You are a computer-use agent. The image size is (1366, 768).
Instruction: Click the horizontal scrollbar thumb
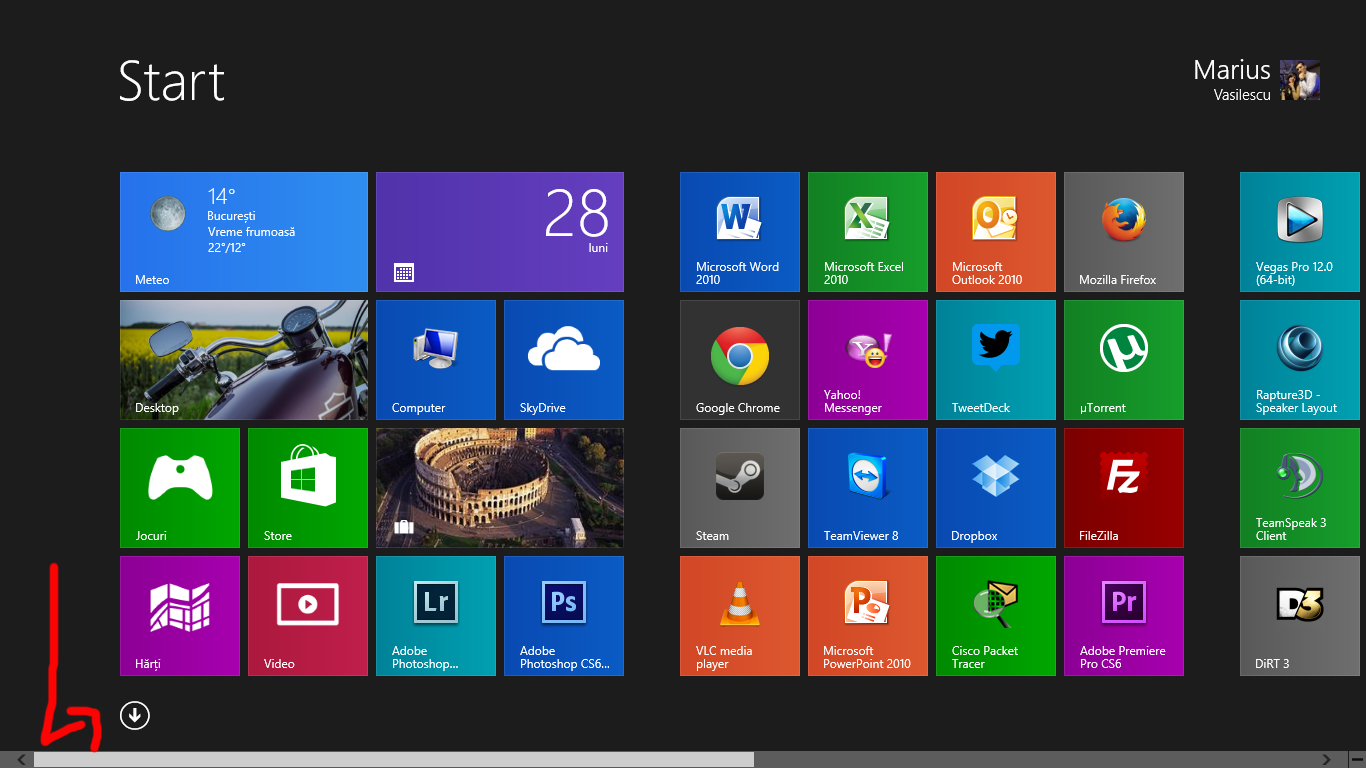[x=394, y=760]
